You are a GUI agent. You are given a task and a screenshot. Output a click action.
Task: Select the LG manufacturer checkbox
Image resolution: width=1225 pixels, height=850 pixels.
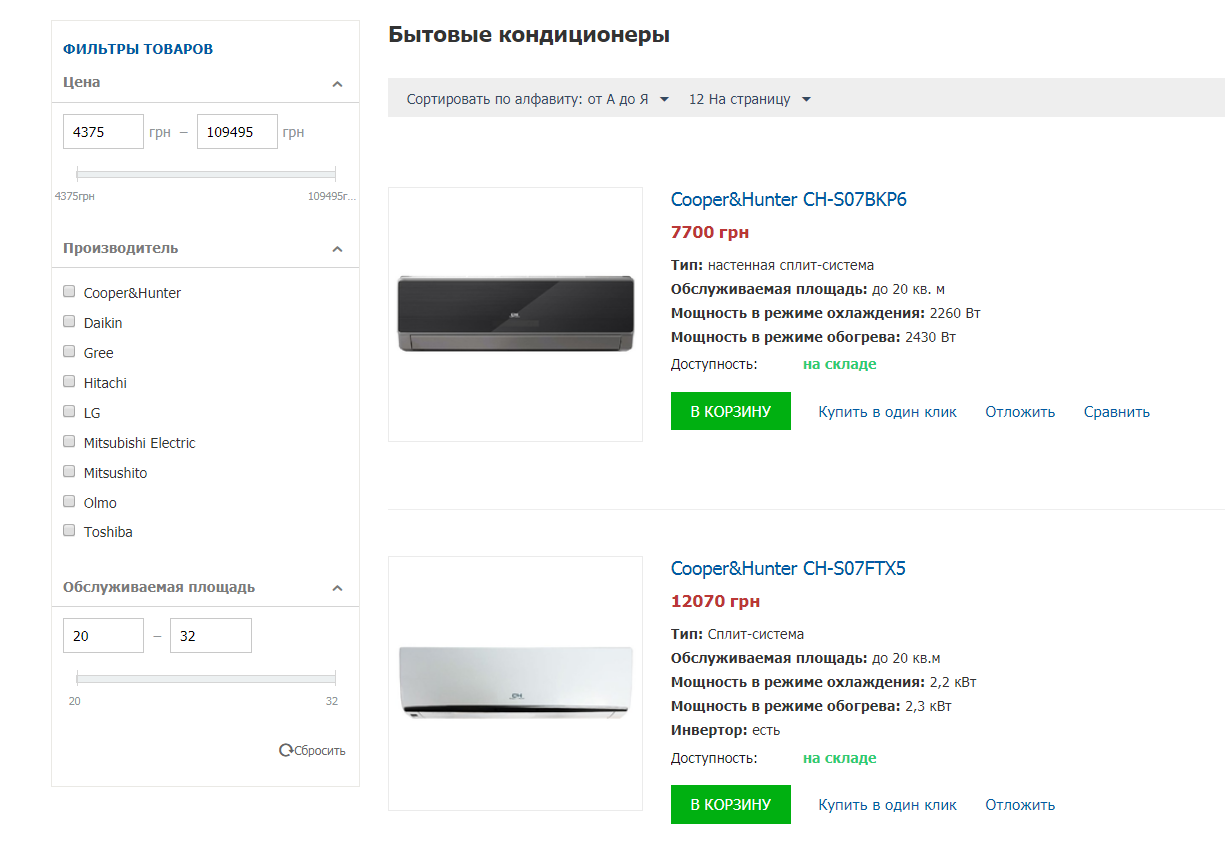pyautogui.click(x=69, y=412)
